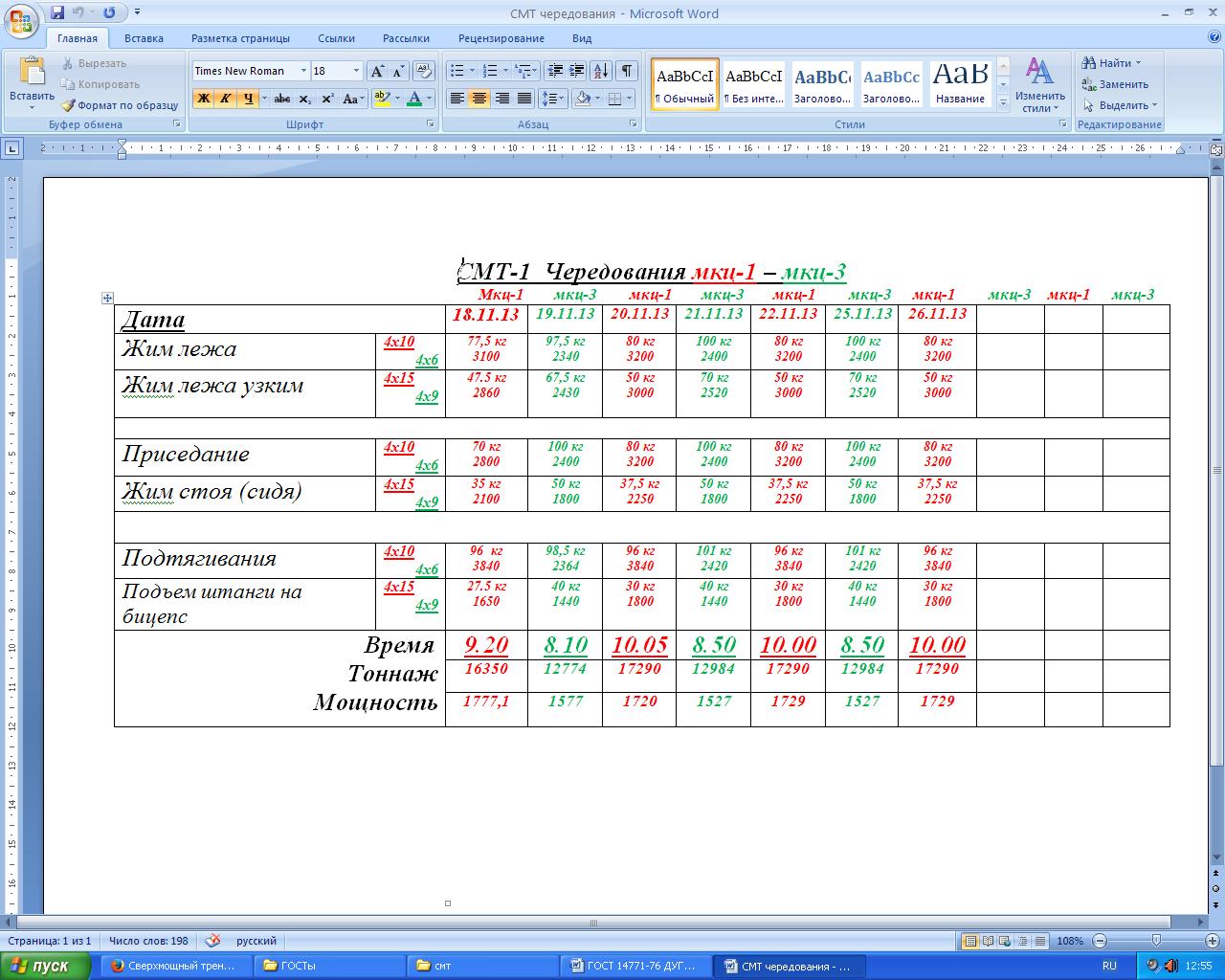Image resolution: width=1225 pixels, height=980 pixels.
Task: Toggle show paragraph marks (¶)
Action: click(627, 71)
